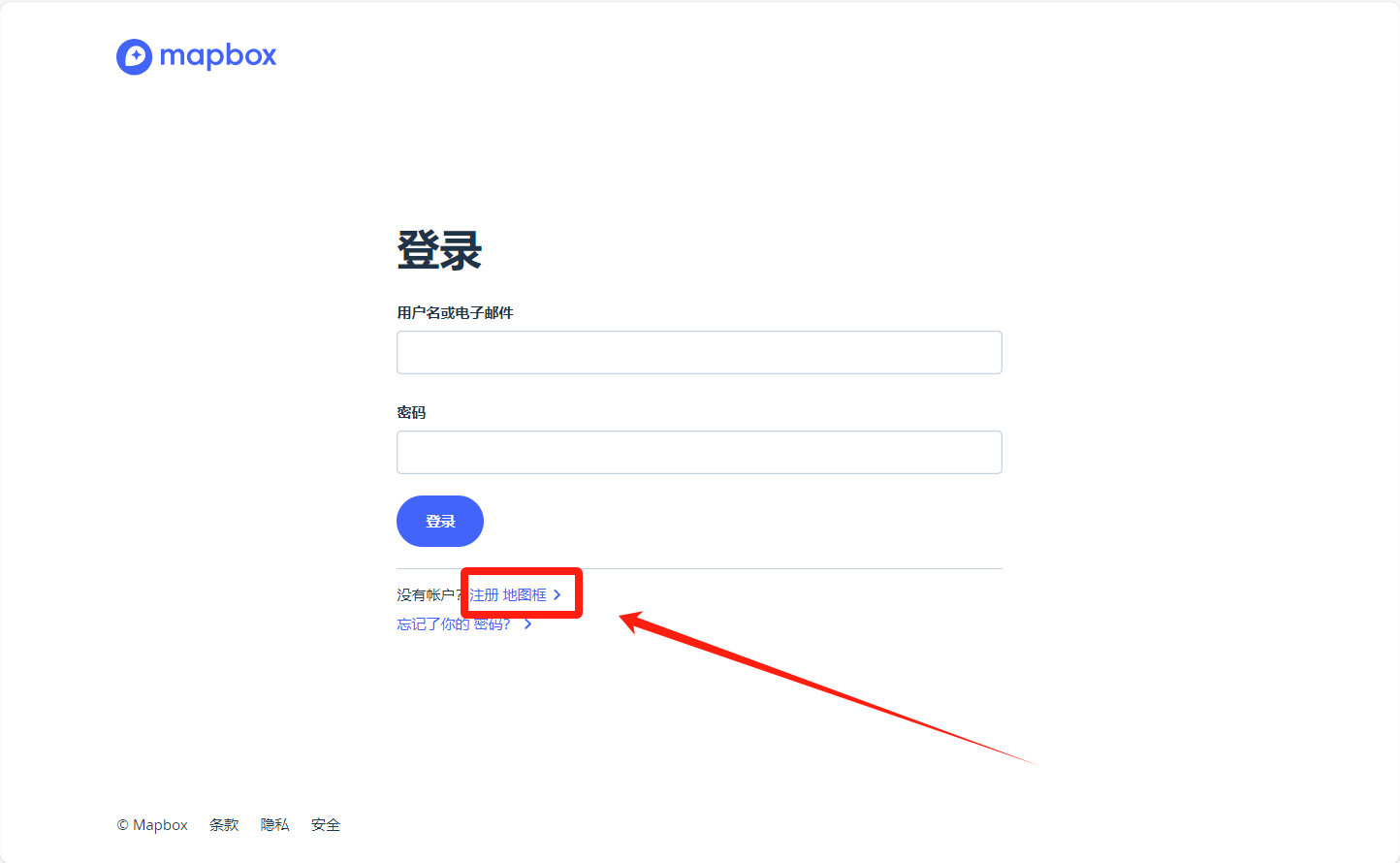Click the 密码 label above password field
Image resolution: width=1400 pixels, height=863 pixels.
pyautogui.click(x=411, y=412)
